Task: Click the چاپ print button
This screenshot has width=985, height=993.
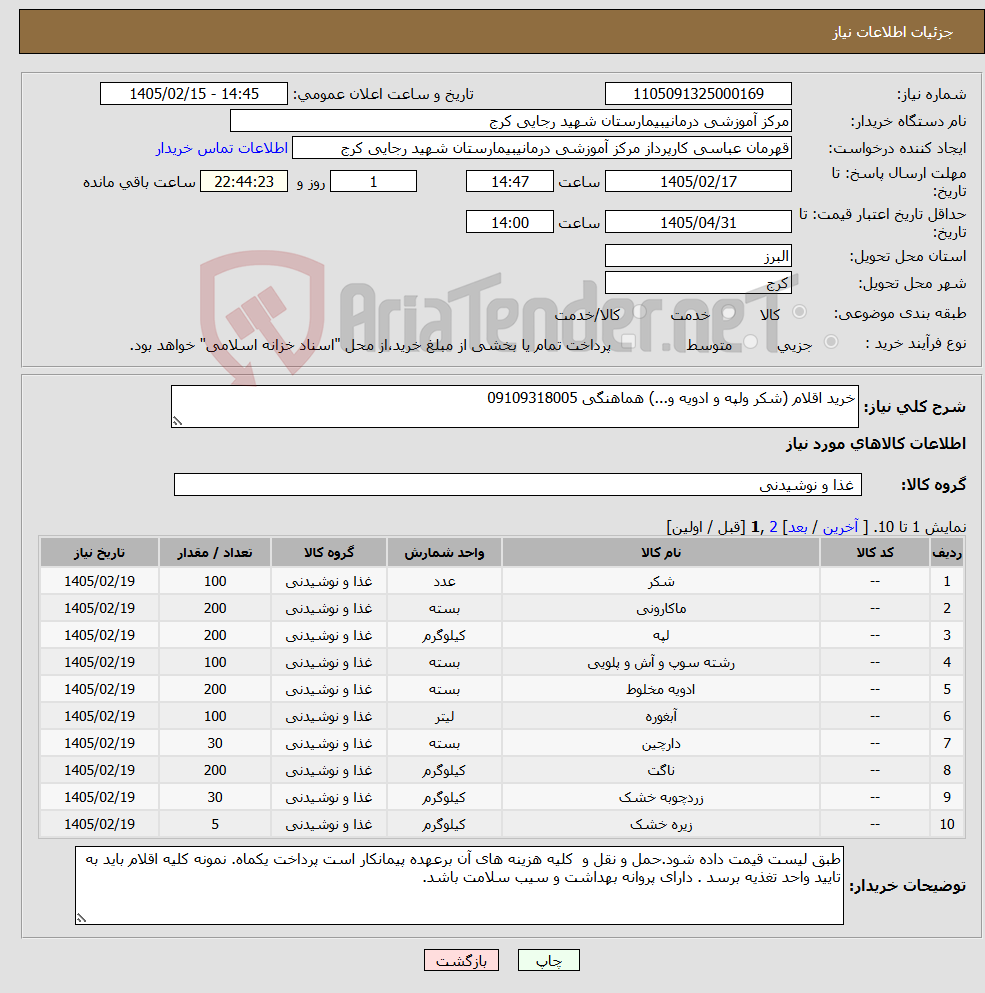Action: [x=549, y=960]
